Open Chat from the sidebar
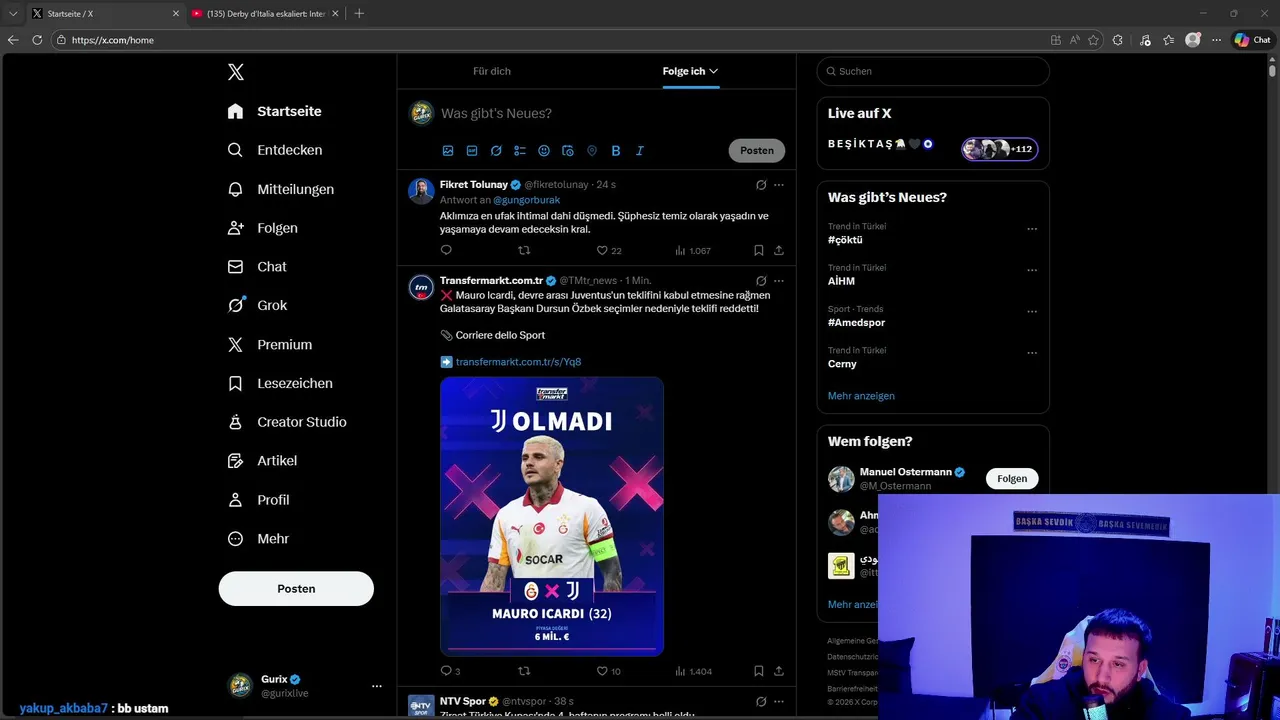 (x=257, y=267)
